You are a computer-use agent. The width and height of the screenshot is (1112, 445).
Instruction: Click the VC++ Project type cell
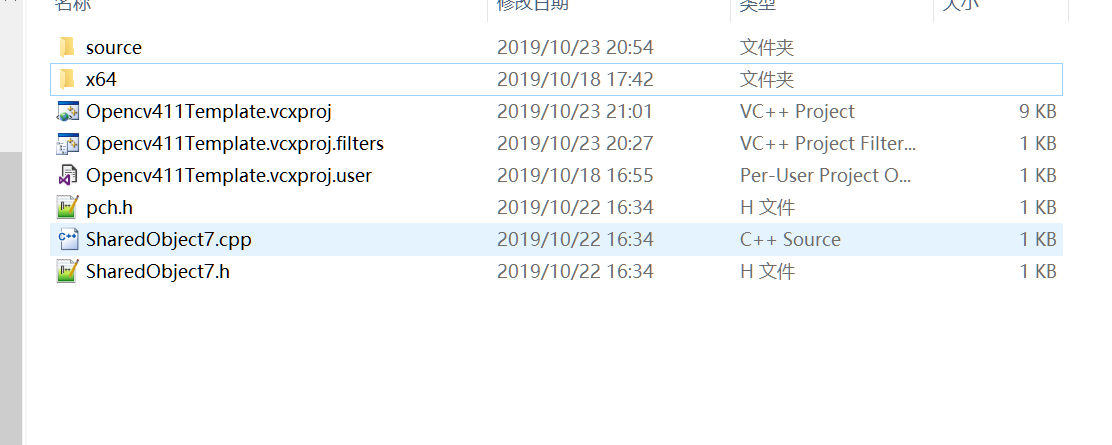pos(797,111)
